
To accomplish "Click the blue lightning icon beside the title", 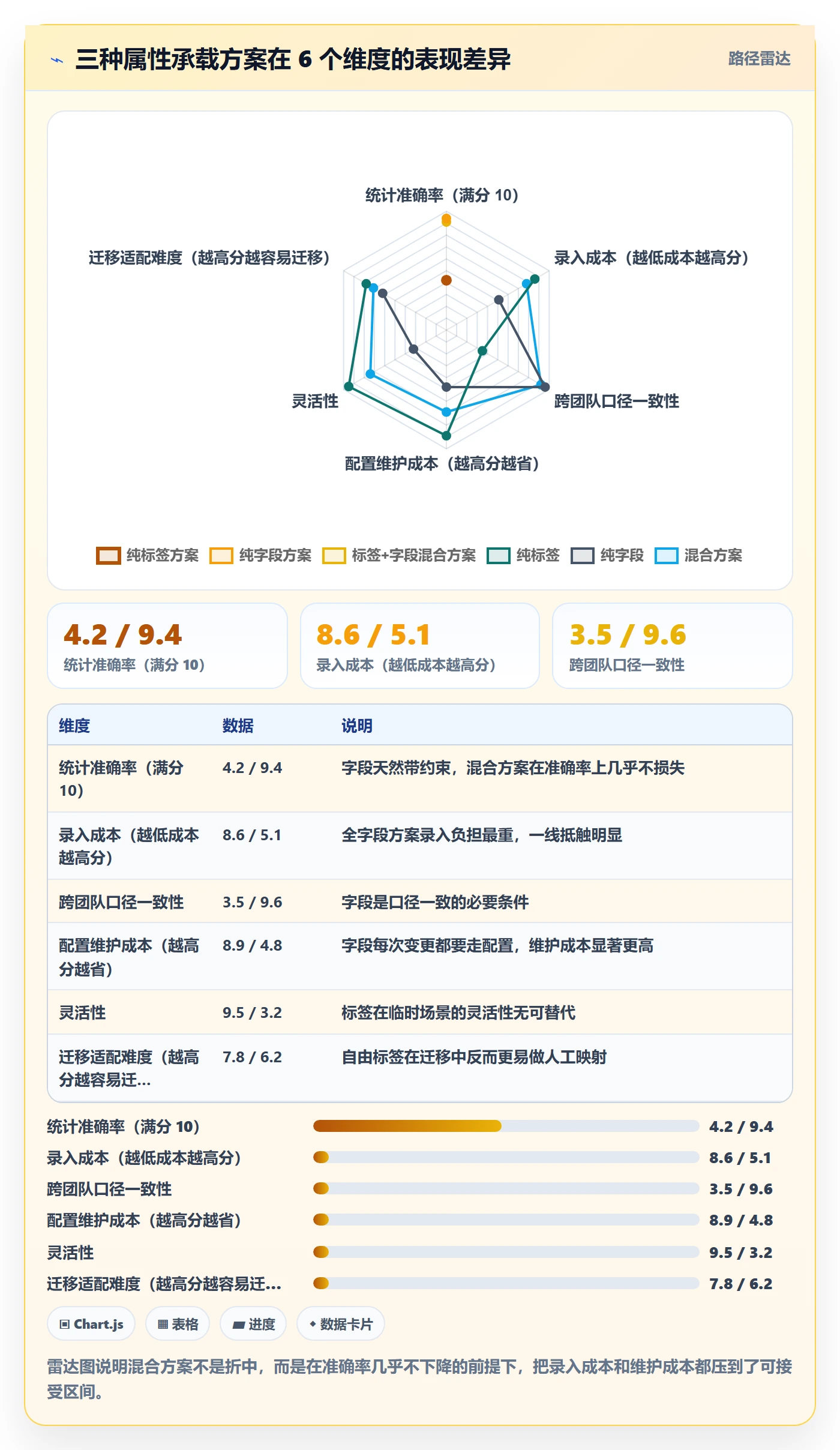I will 57,59.
